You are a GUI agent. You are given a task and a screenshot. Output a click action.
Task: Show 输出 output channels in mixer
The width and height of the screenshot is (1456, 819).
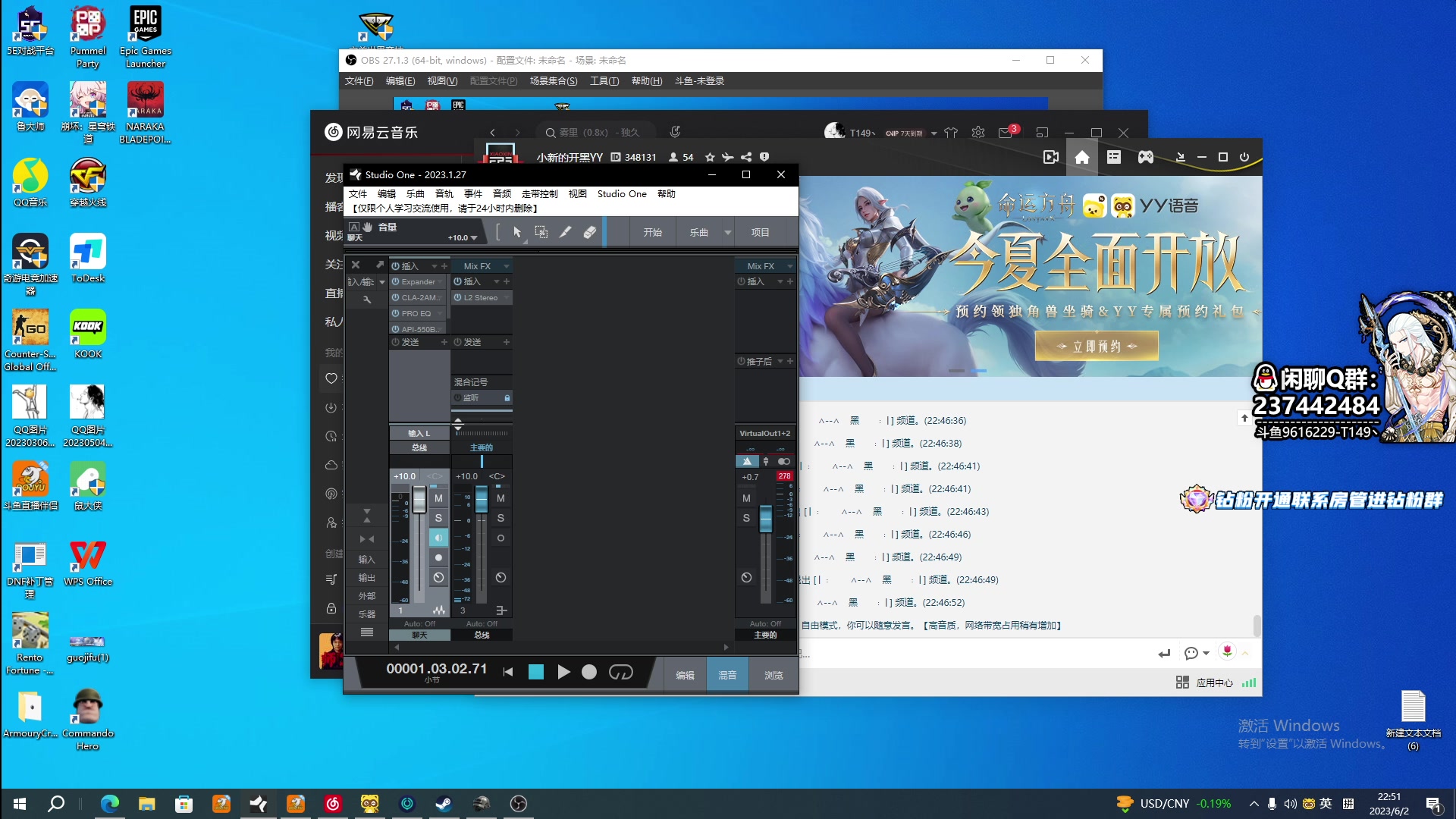tap(367, 578)
